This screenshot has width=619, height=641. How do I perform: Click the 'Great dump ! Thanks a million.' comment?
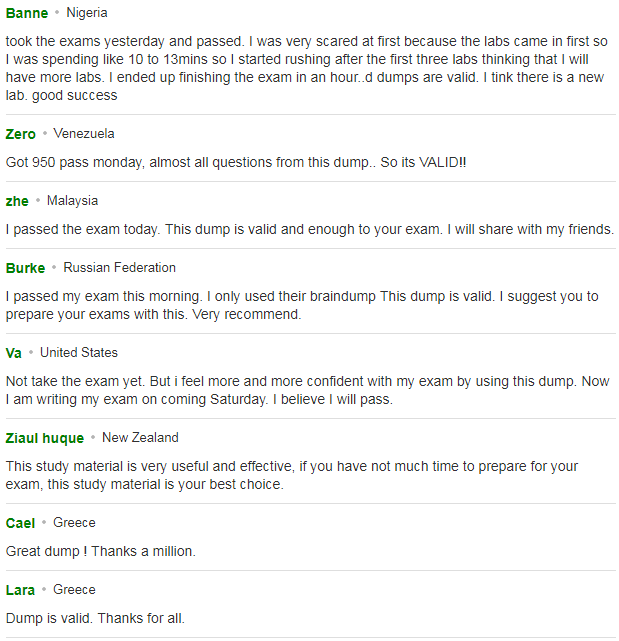pyautogui.click(x=101, y=551)
